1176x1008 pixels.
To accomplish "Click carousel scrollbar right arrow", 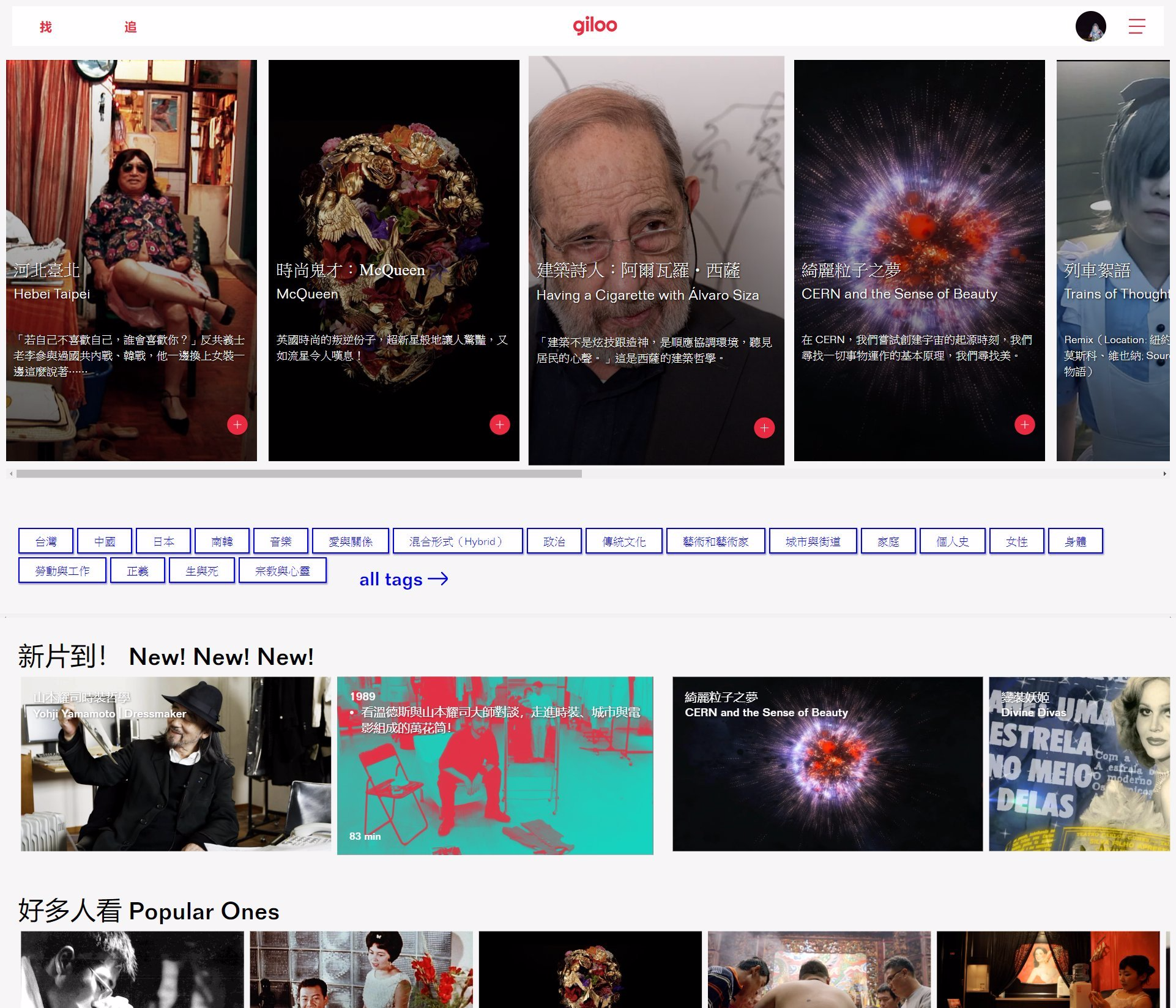I will [1164, 473].
